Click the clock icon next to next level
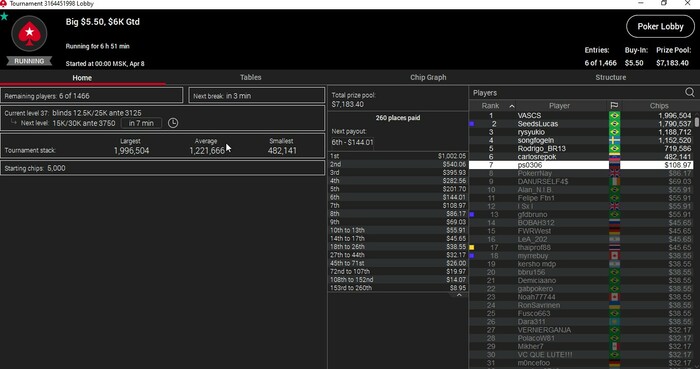The width and height of the screenshot is (700, 369). pos(173,123)
